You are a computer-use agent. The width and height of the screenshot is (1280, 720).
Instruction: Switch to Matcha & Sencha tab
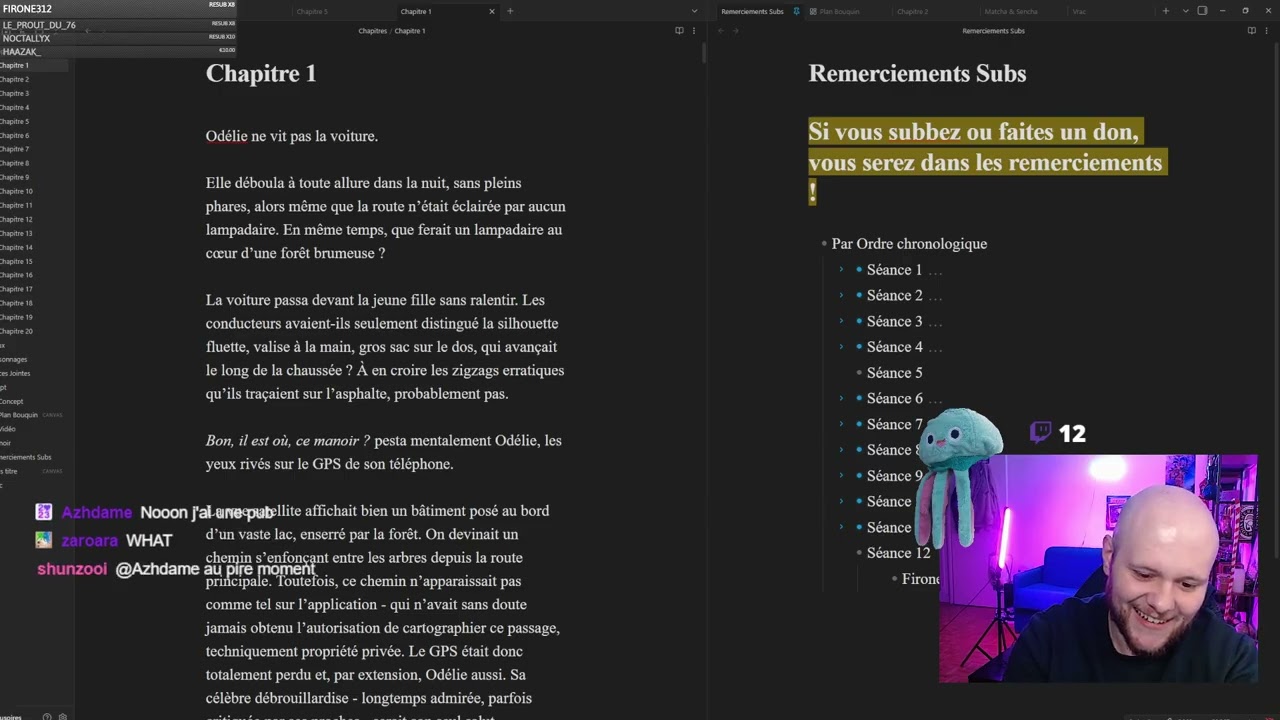pyautogui.click(x=1011, y=11)
